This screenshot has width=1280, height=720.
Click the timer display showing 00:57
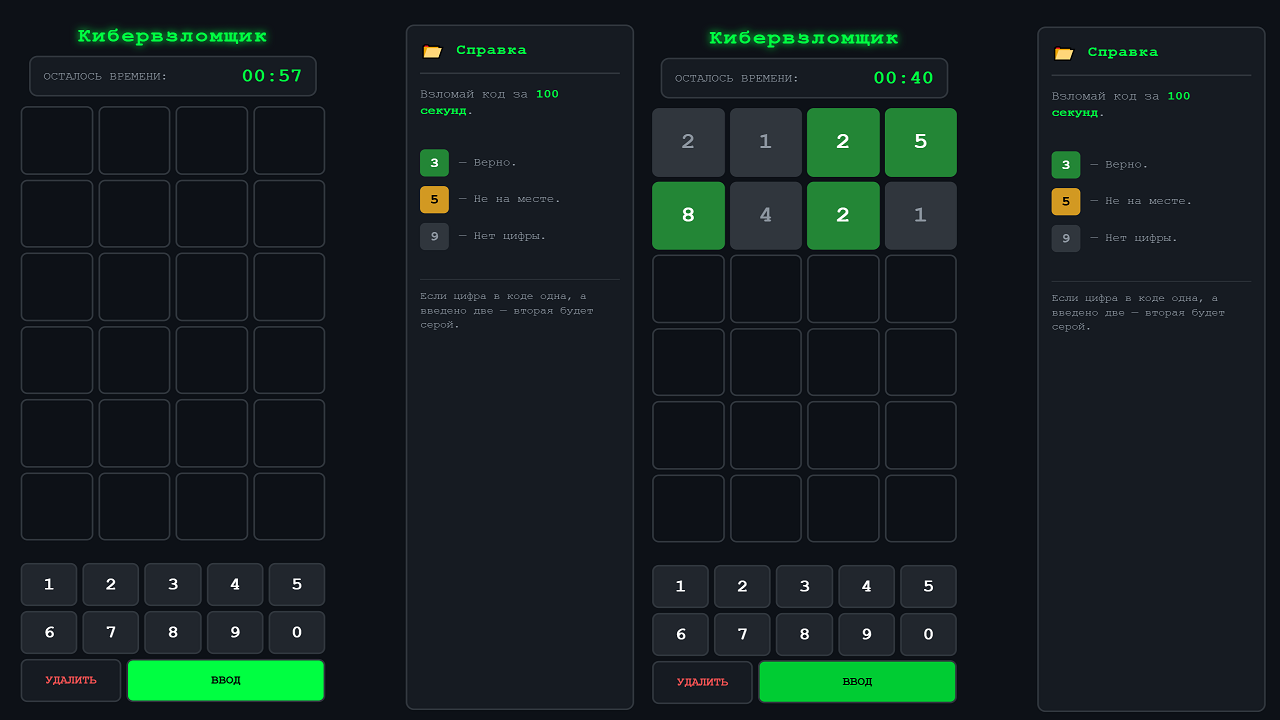[x=272, y=75]
